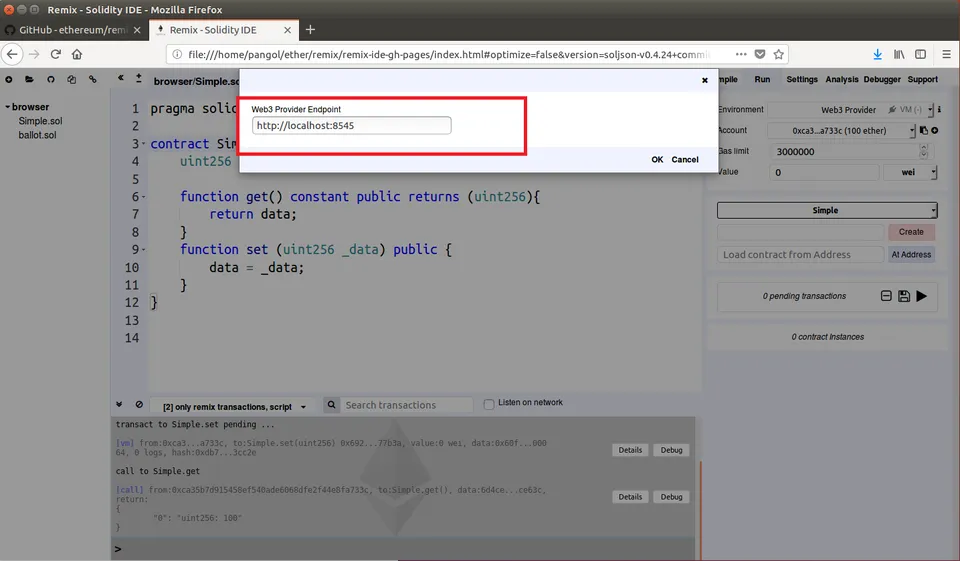Screen dimensions: 960x561
Task: Create new file with plus-circle icon
Action: pos(9,80)
